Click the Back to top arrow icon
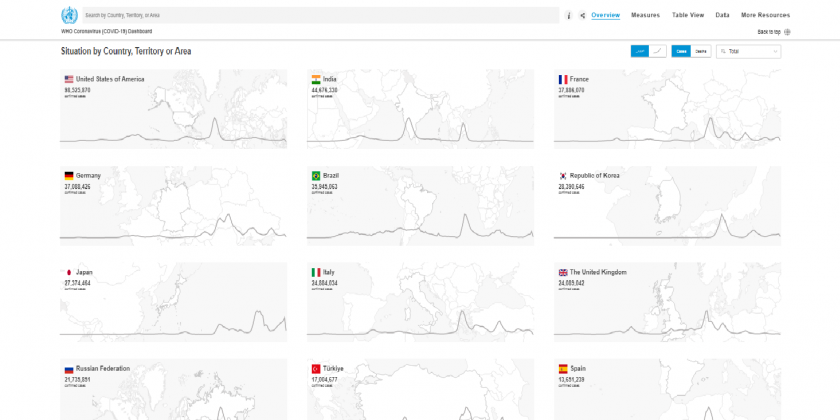 point(787,32)
